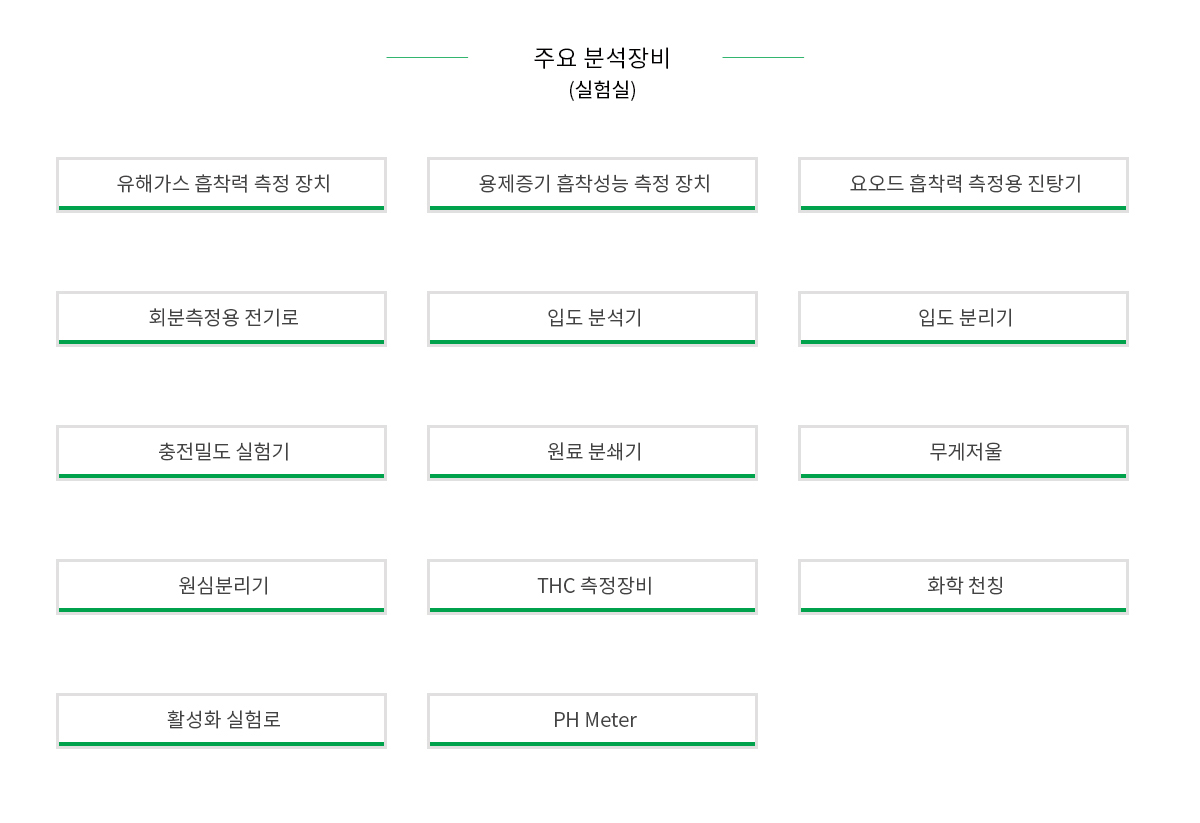This screenshot has width=1200, height=823.
Task: Select the 입도 분리기 box
Action: [x=963, y=318]
